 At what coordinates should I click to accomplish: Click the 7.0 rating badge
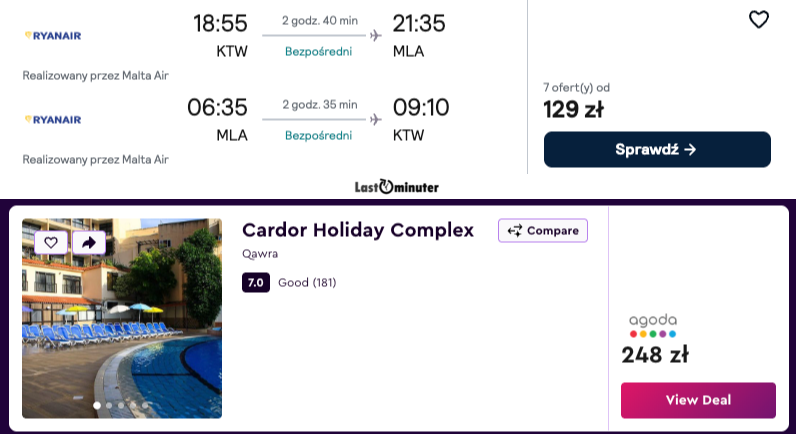point(255,283)
